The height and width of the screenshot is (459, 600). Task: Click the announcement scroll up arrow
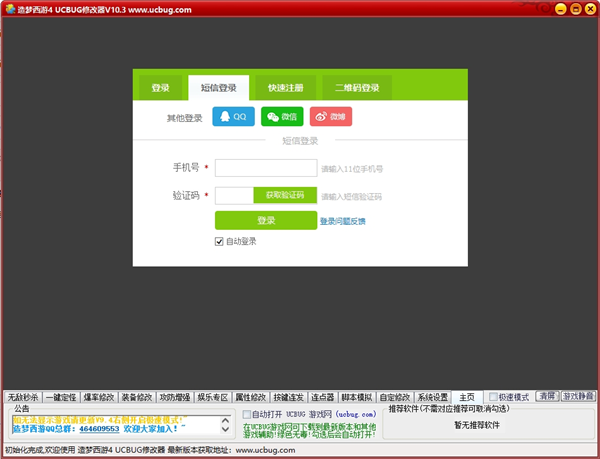point(225,420)
